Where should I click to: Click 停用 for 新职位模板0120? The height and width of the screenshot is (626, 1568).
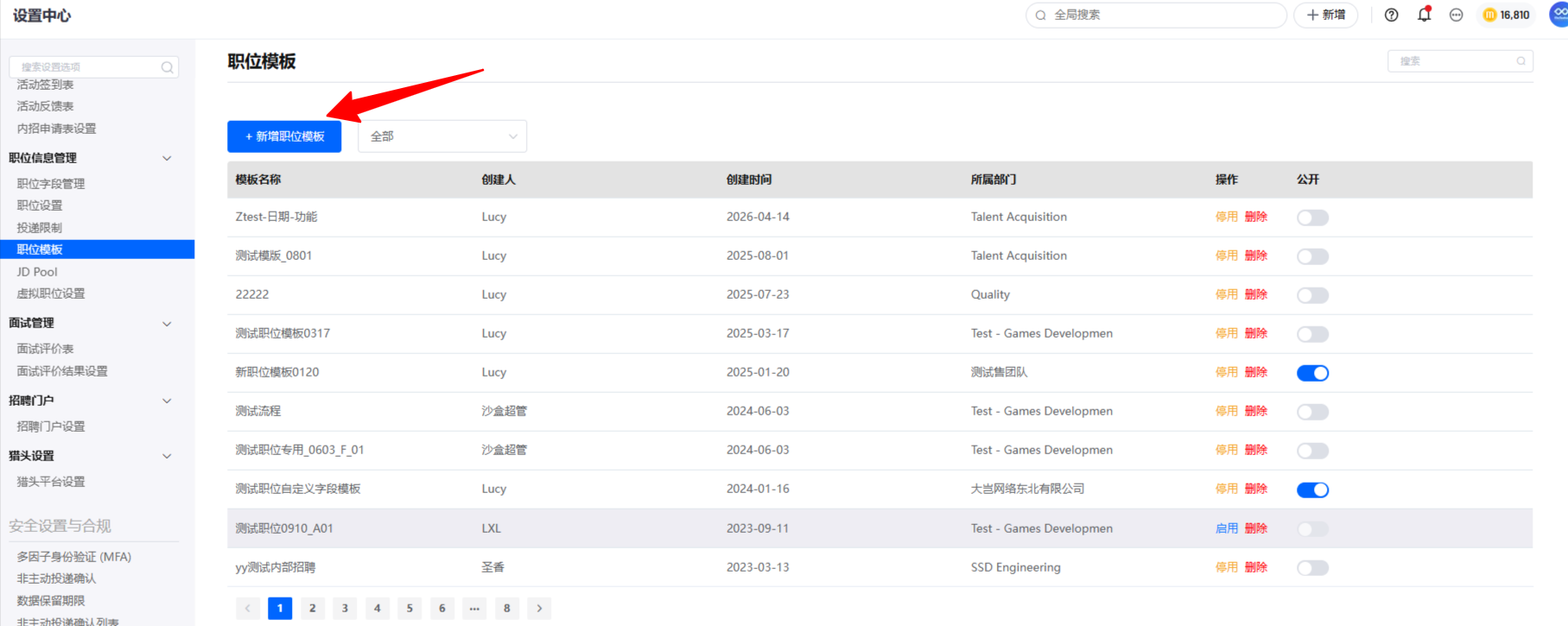pyautogui.click(x=1227, y=372)
